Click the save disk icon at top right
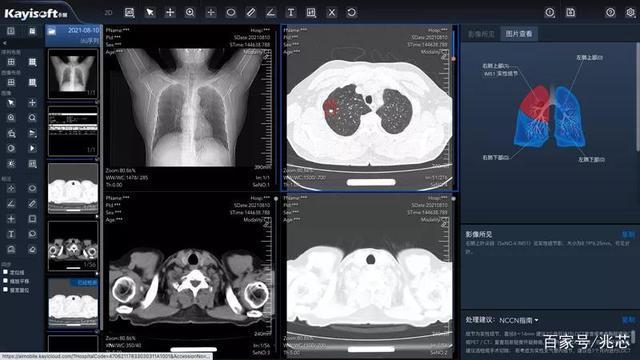The height and width of the screenshot is (360, 640). coord(571,13)
